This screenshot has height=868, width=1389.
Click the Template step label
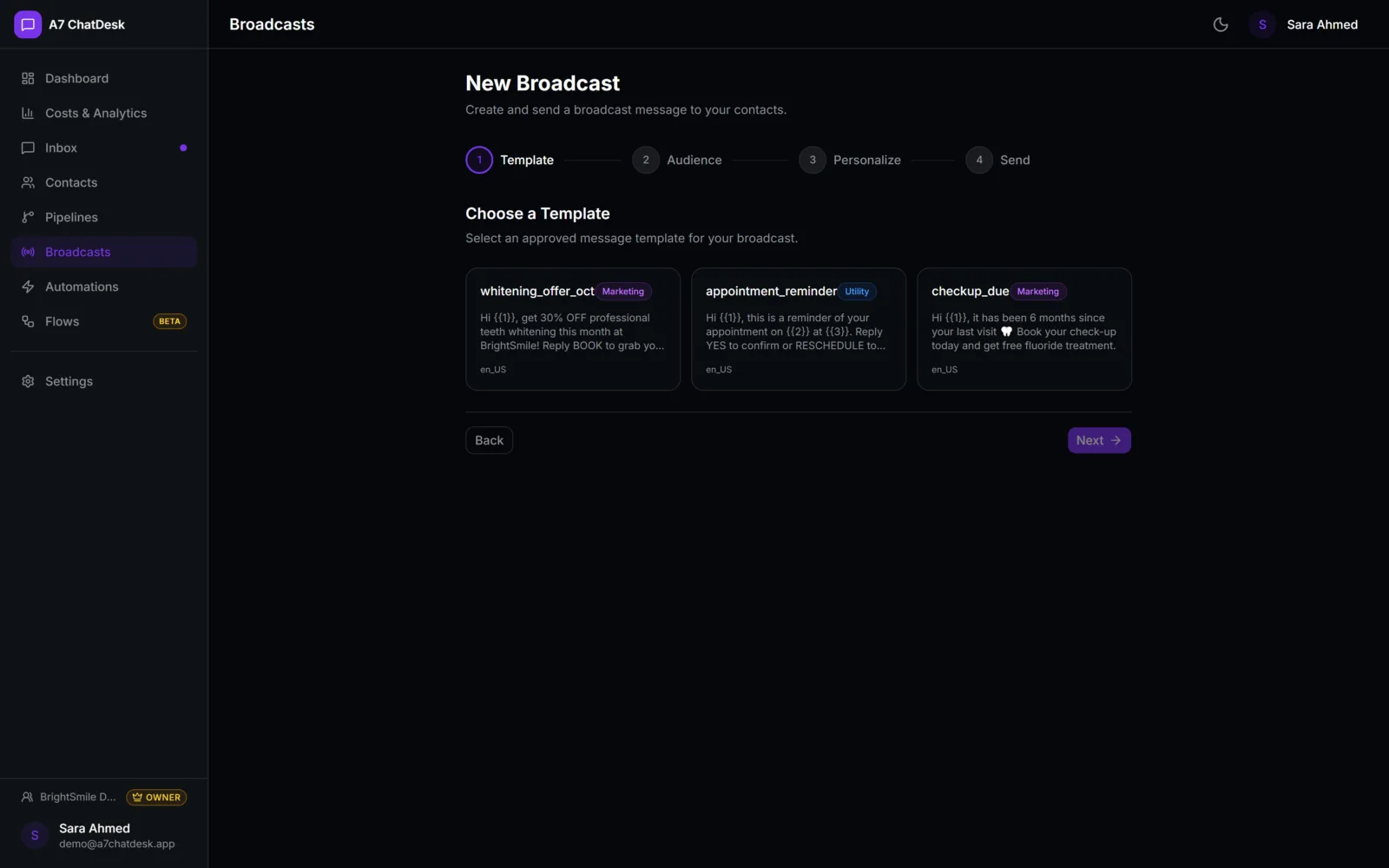[x=527, y=160]
